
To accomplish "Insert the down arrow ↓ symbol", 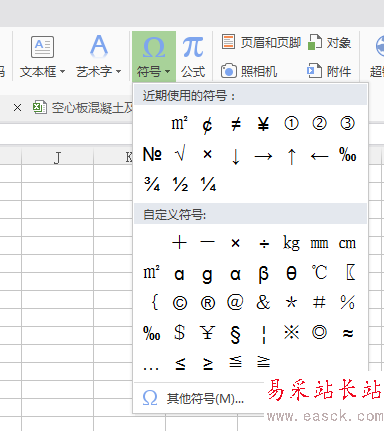I will tap(235, 156).
